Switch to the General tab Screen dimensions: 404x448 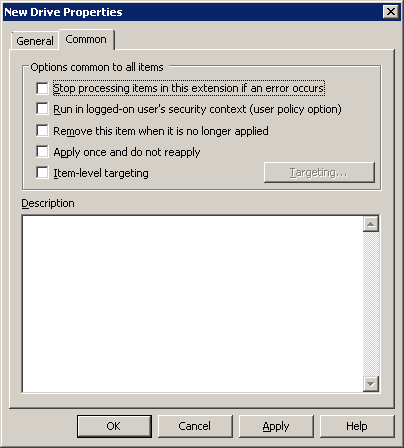[35, 41]
